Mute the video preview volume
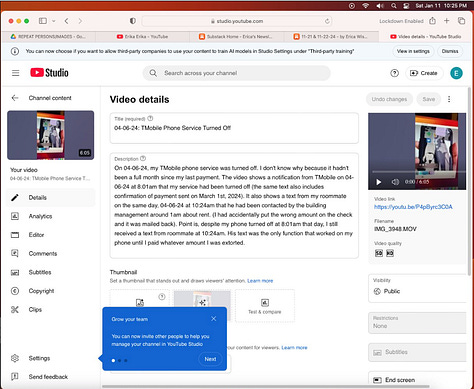The height and width of the screenshot is (389, 474). (395, 182)
